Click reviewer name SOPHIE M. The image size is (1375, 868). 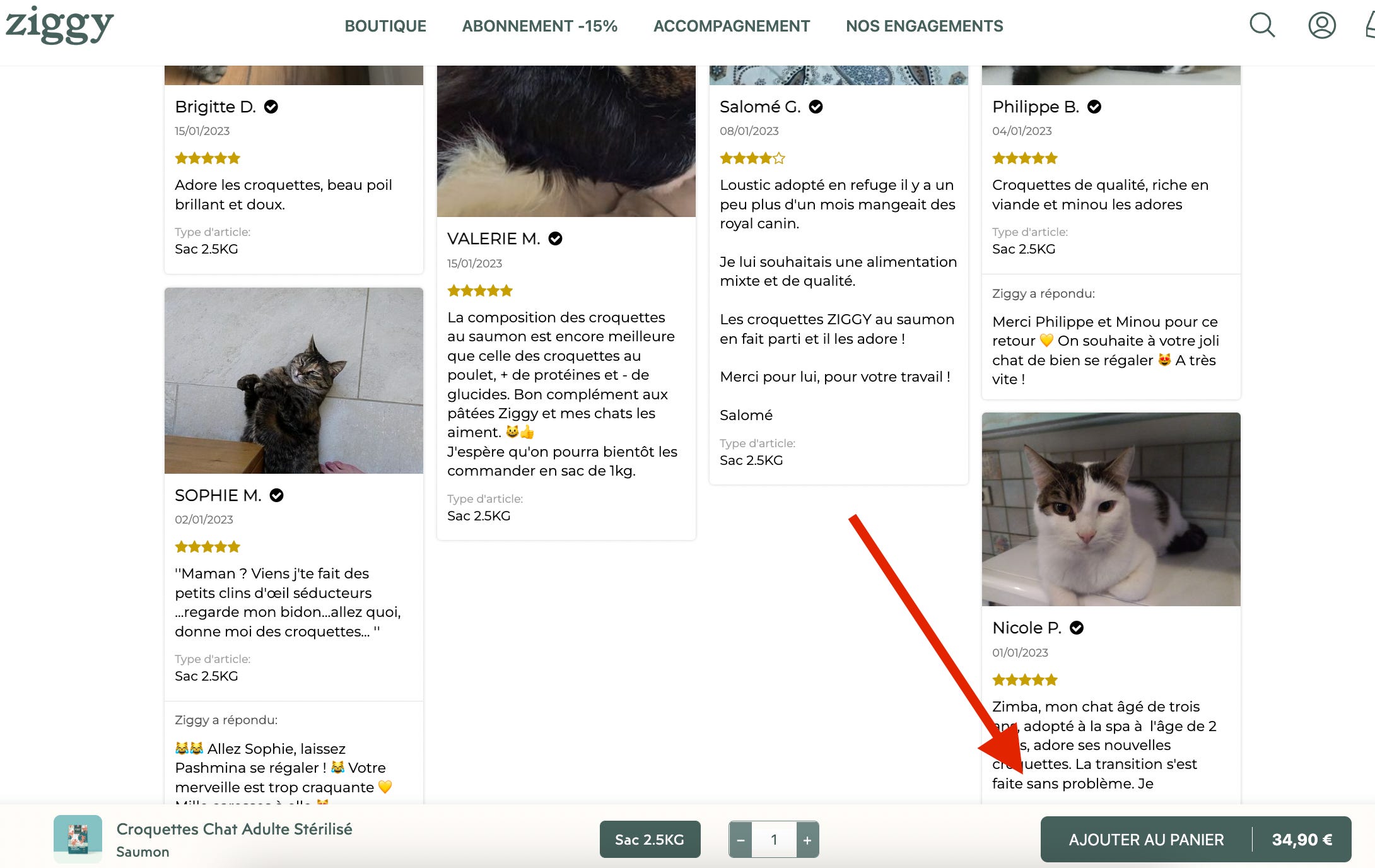pyautogui.click(x=218, y=495)
